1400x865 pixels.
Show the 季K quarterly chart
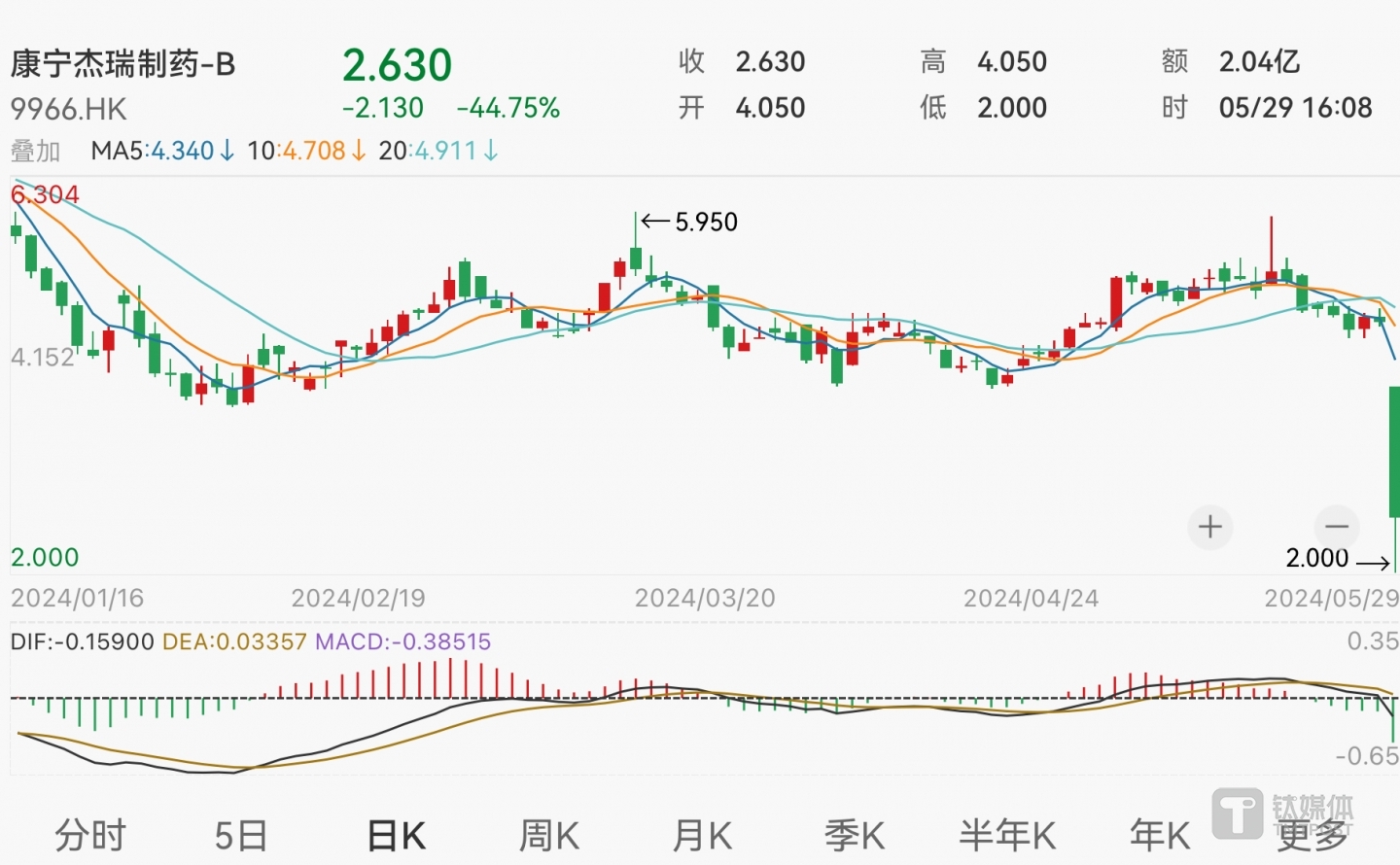coord(855,835)
